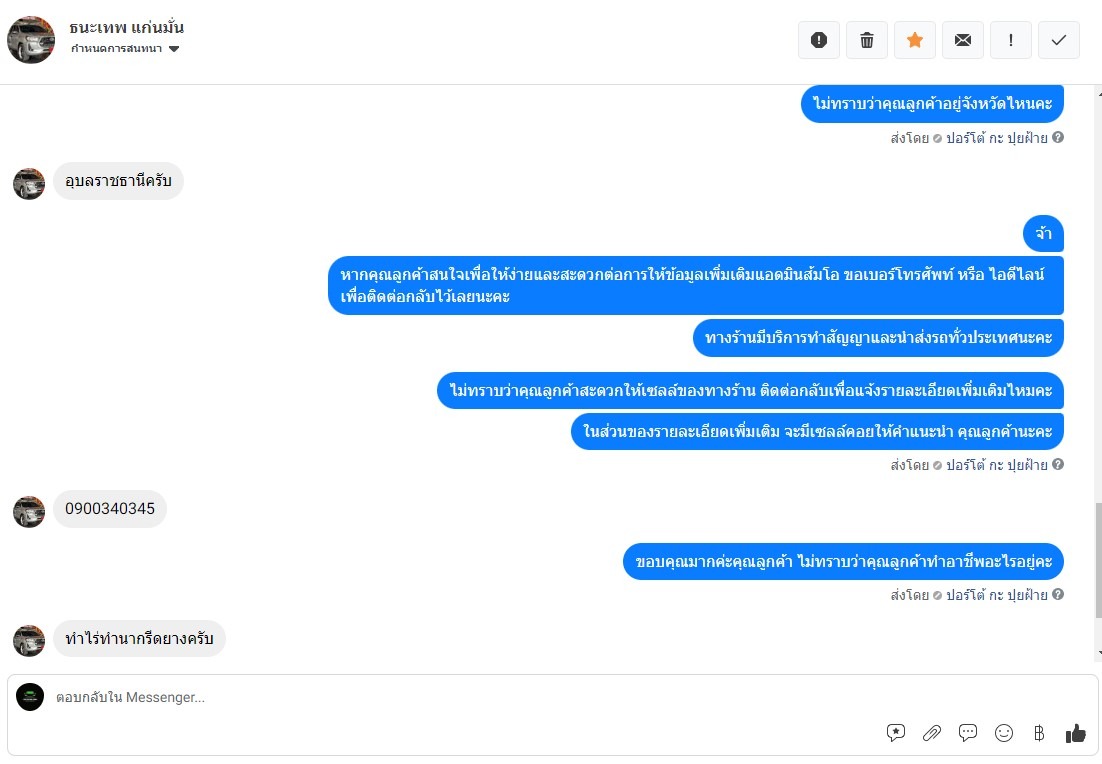
Task: Mark conversation unread with envelope icon
Action: click(x=963, y=40)
